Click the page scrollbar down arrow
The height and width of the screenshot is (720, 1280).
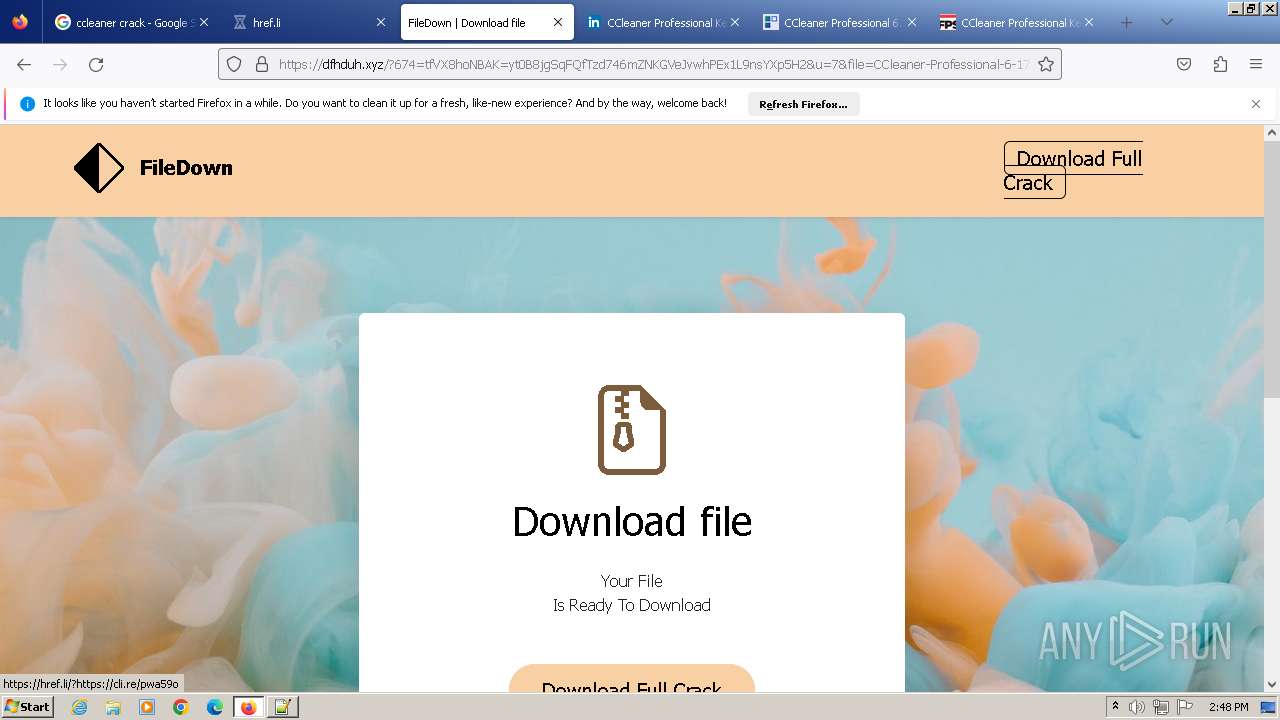point(1272,685)
